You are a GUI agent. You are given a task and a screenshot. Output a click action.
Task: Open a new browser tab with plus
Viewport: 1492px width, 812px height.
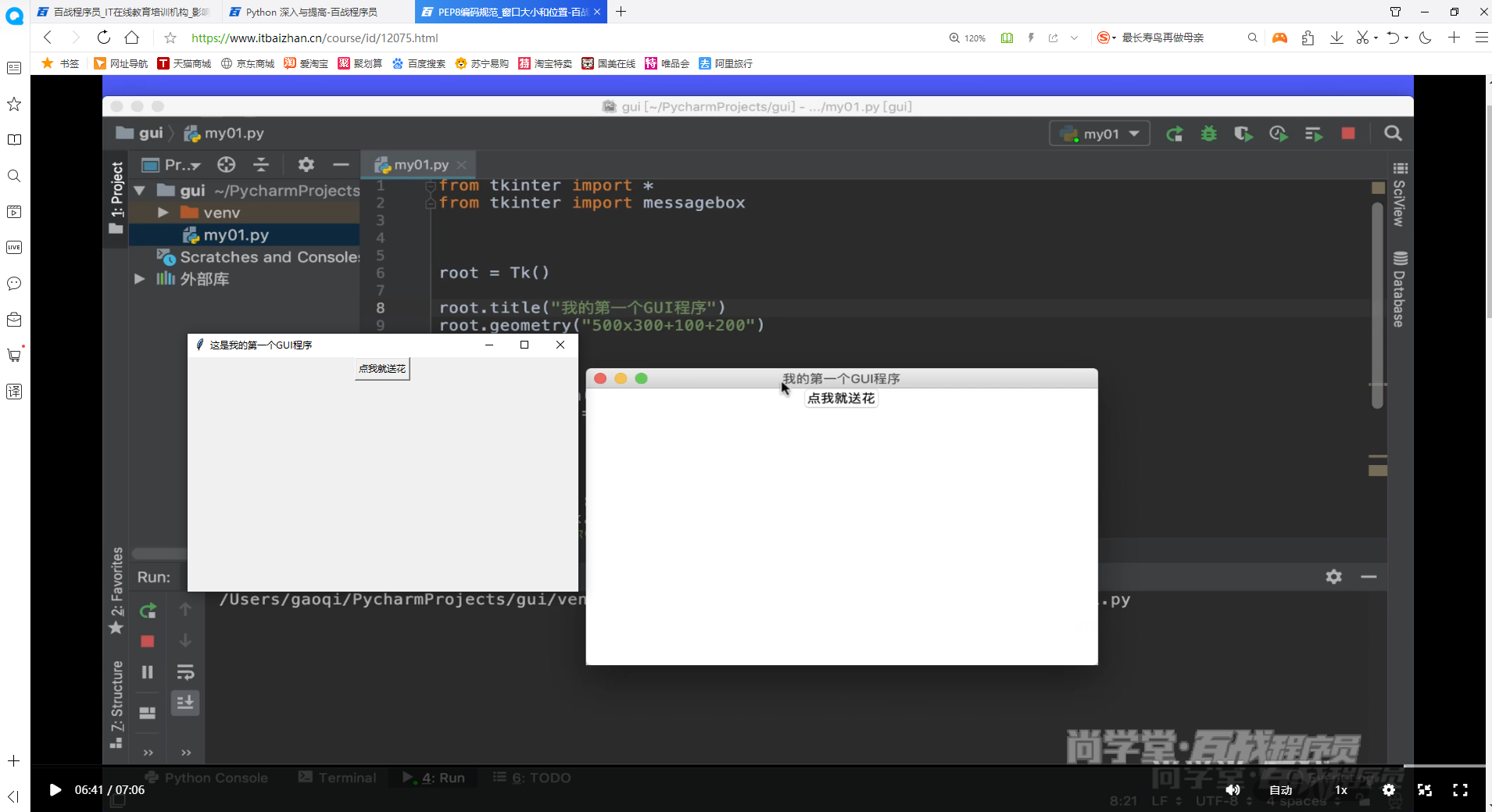(621, 12)
